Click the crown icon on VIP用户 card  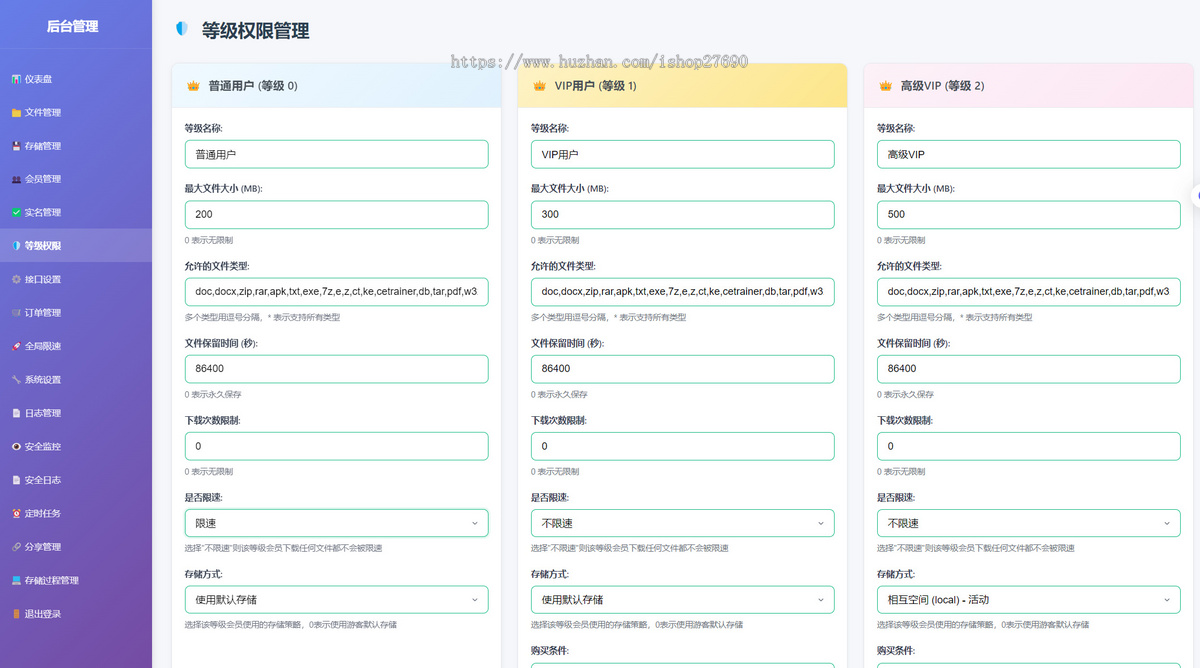tap(540, 86)
